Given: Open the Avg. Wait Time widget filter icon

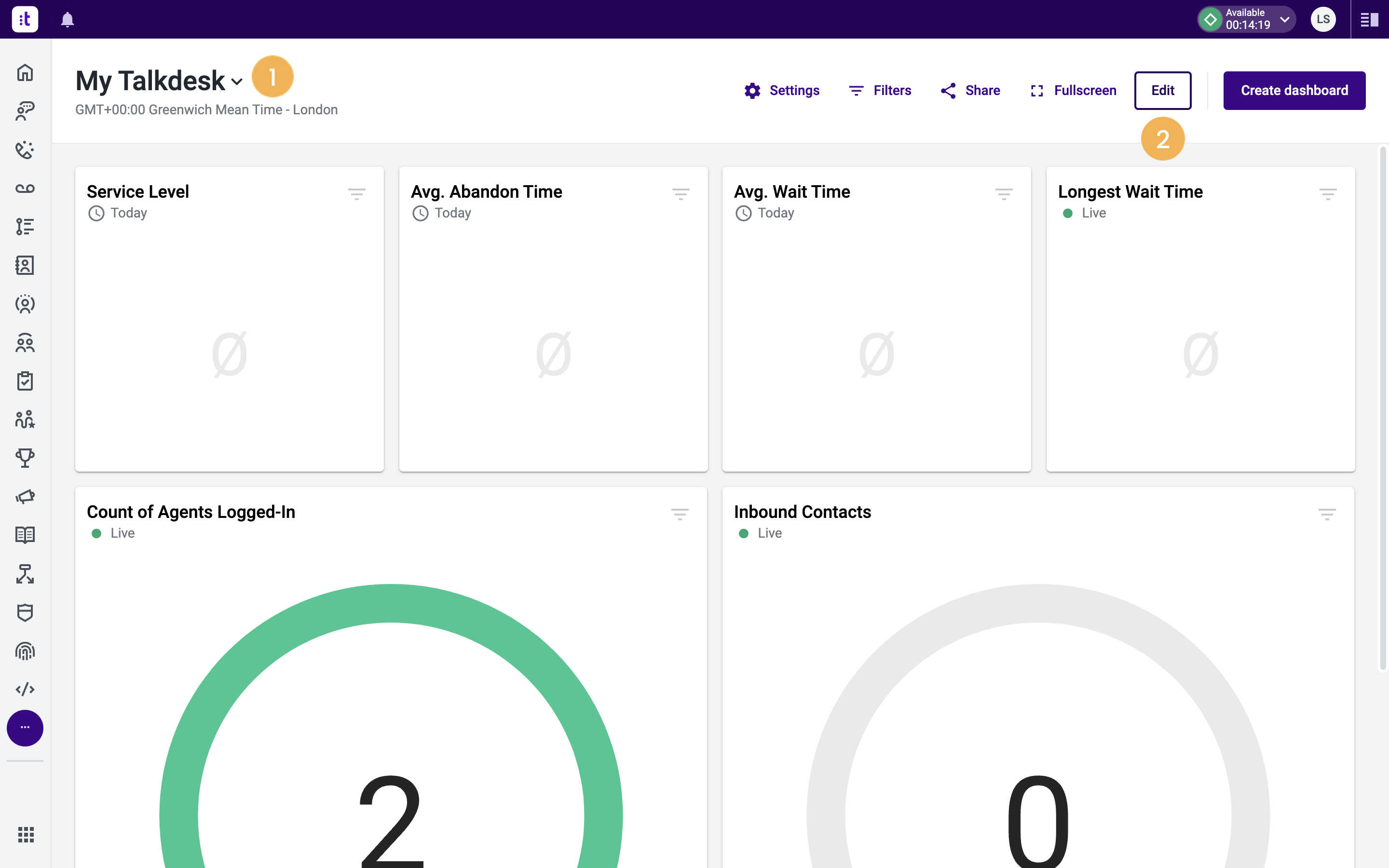Looking at the screenshot, I should [x=1004, y=194].
